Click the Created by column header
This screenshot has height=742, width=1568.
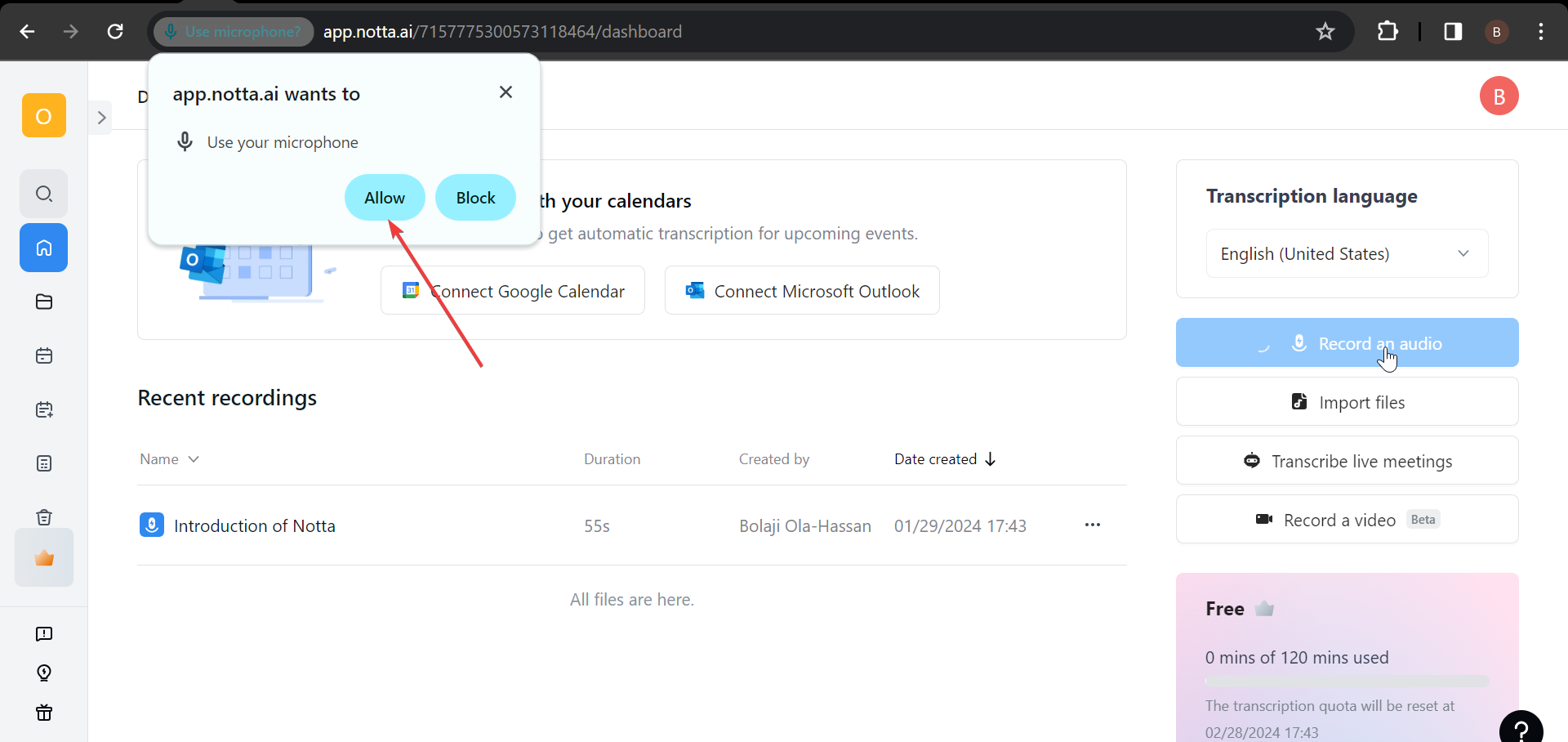click(774, 459)
